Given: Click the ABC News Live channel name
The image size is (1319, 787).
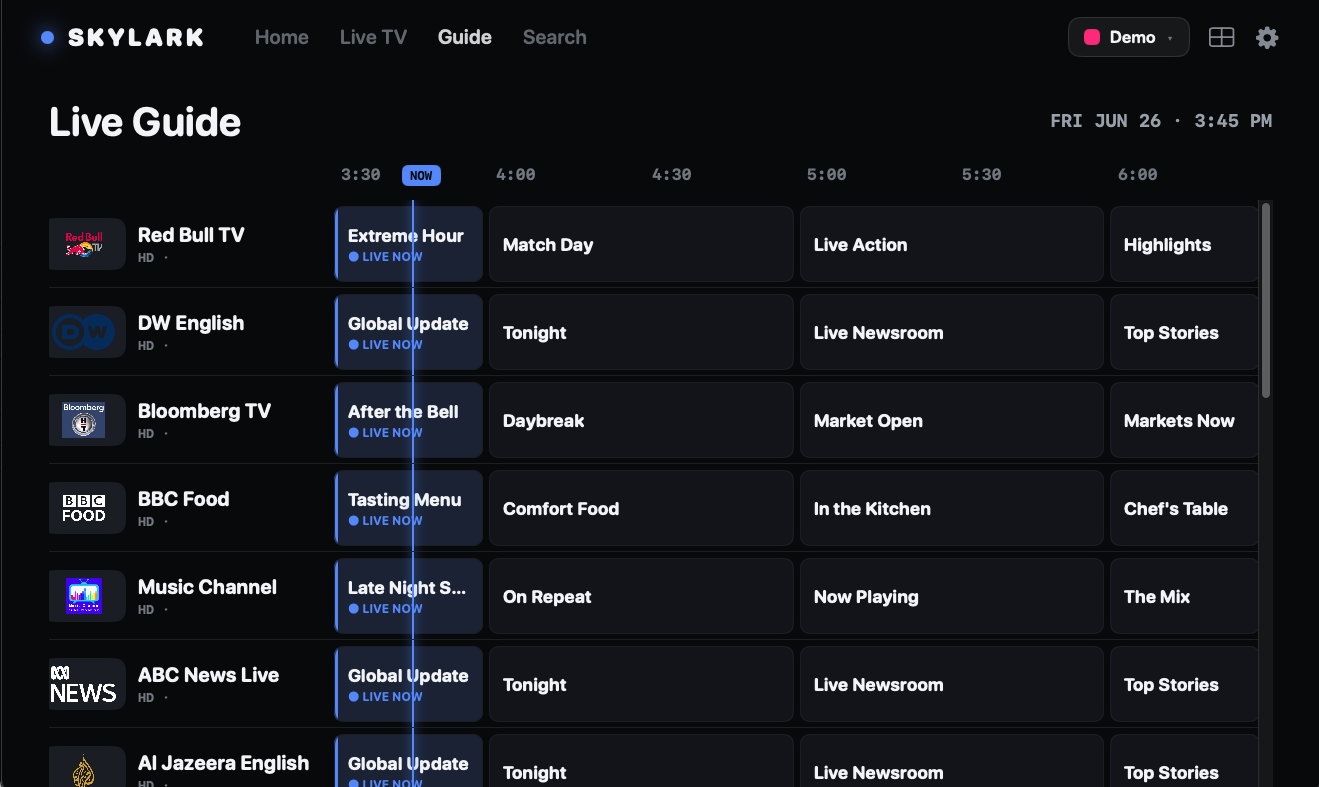Looking at the screenshot, I should coord(208,675).
